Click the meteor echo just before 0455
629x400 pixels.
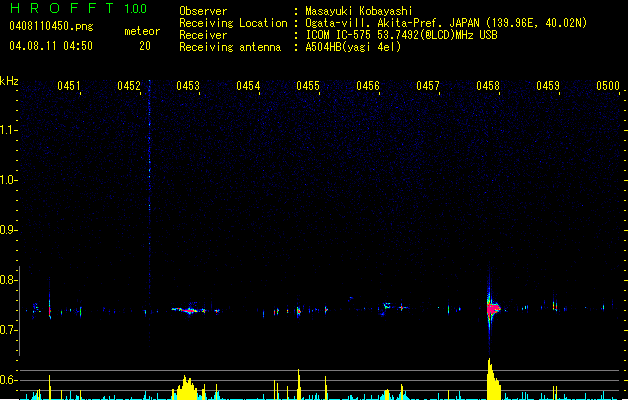click(x=298, y=311)
